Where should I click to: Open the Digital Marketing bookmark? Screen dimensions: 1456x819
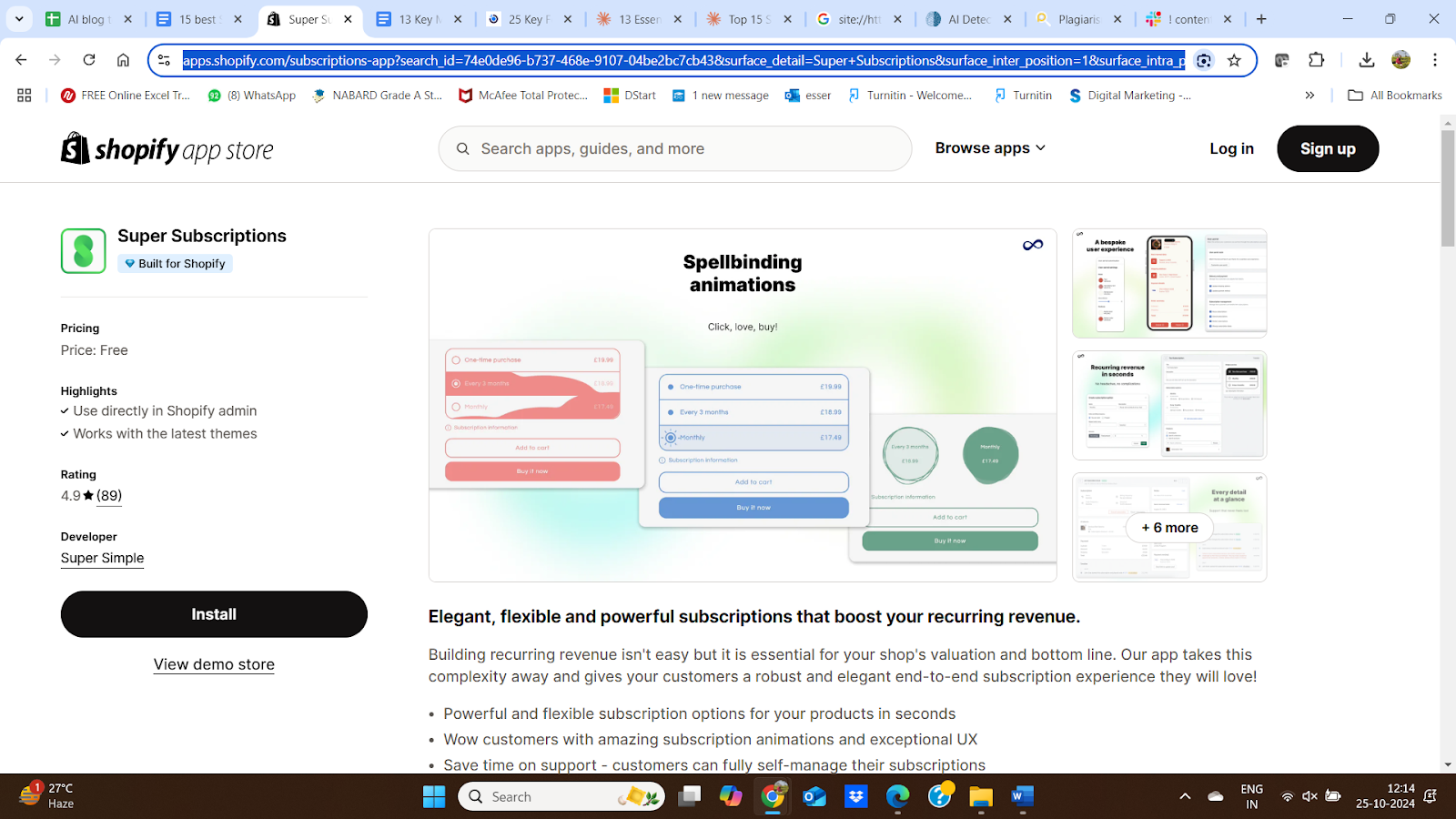tap(1129, 95)
